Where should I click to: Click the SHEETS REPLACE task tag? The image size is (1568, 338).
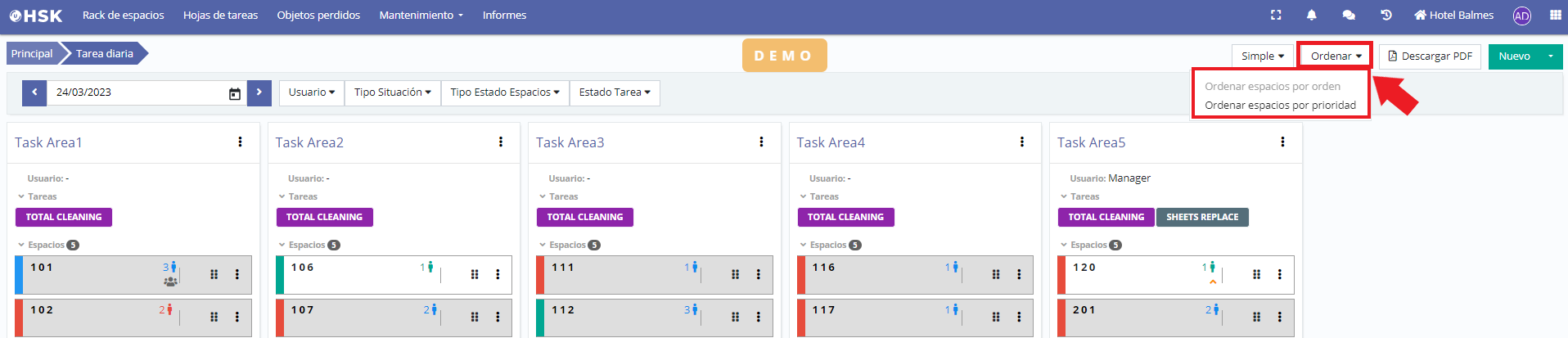point(1201,217)
